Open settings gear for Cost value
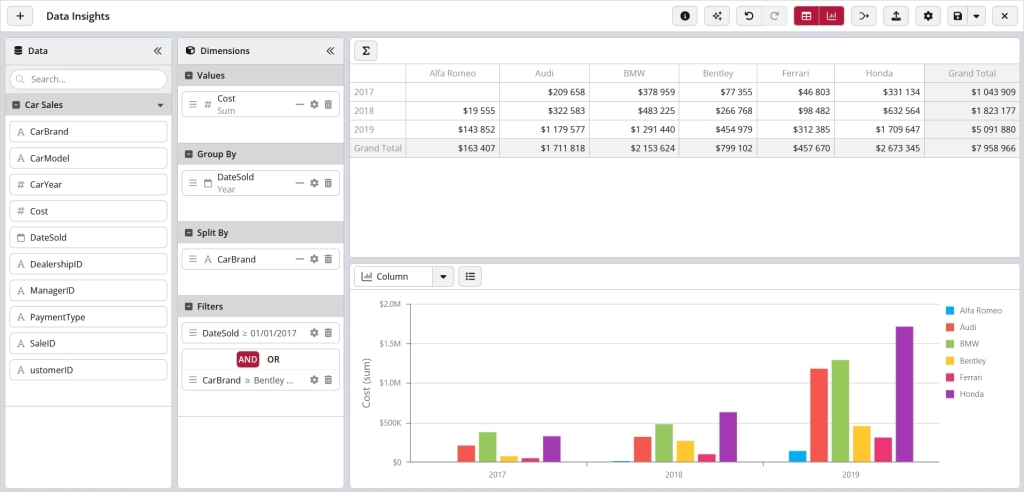The width and height of the screenshot is (1024, 492). (314, 105)
